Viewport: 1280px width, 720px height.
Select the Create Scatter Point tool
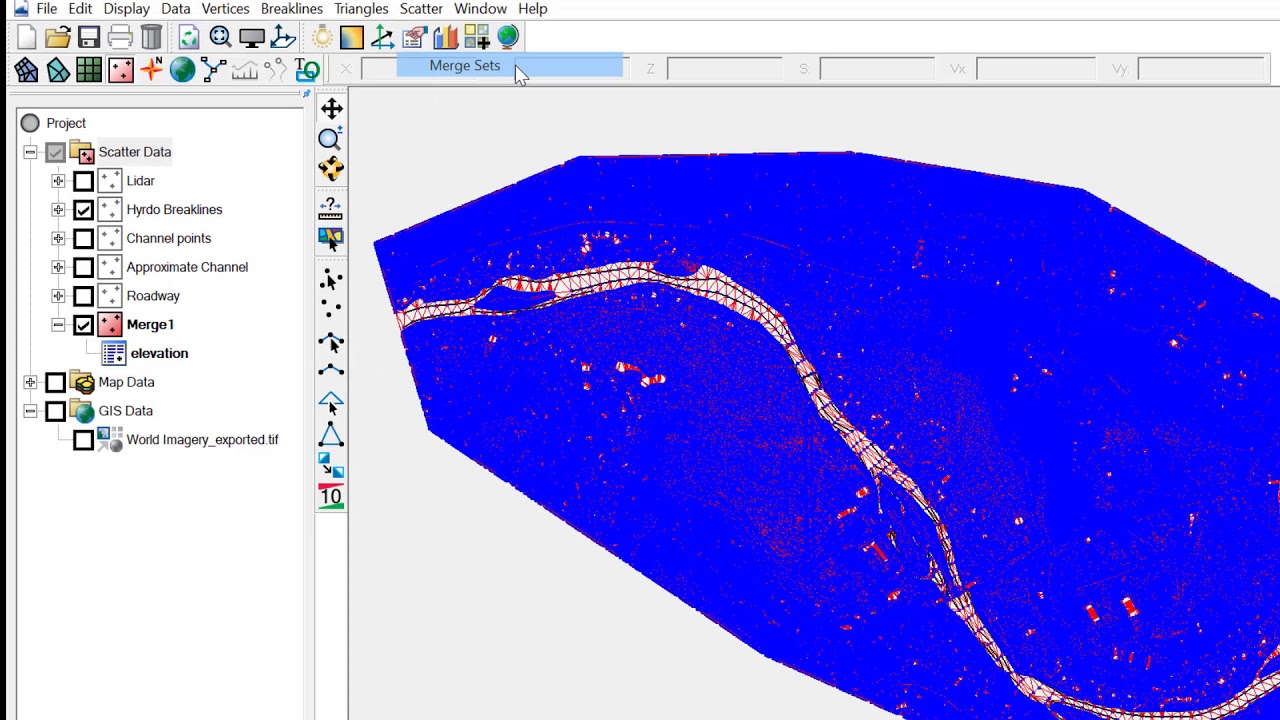331,310
